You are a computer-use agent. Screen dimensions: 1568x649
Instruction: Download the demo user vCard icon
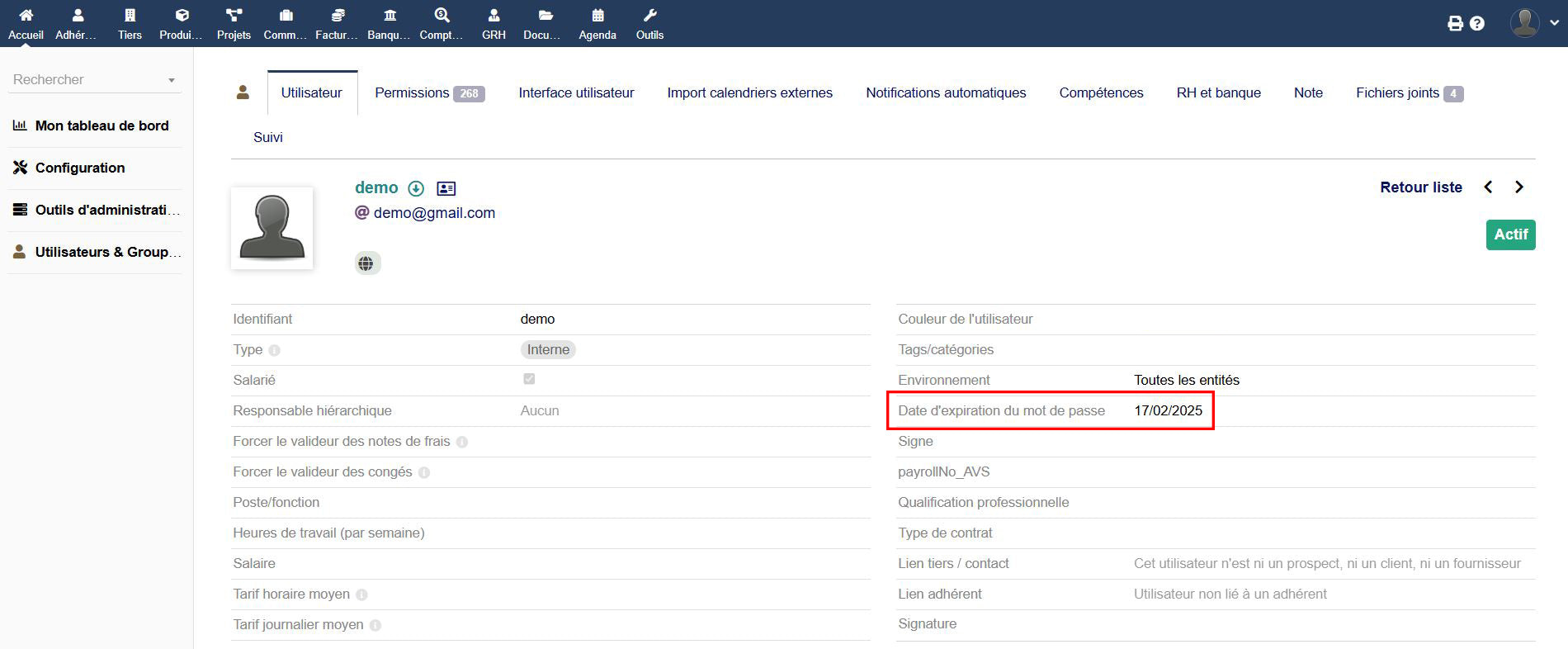[416, 188]
